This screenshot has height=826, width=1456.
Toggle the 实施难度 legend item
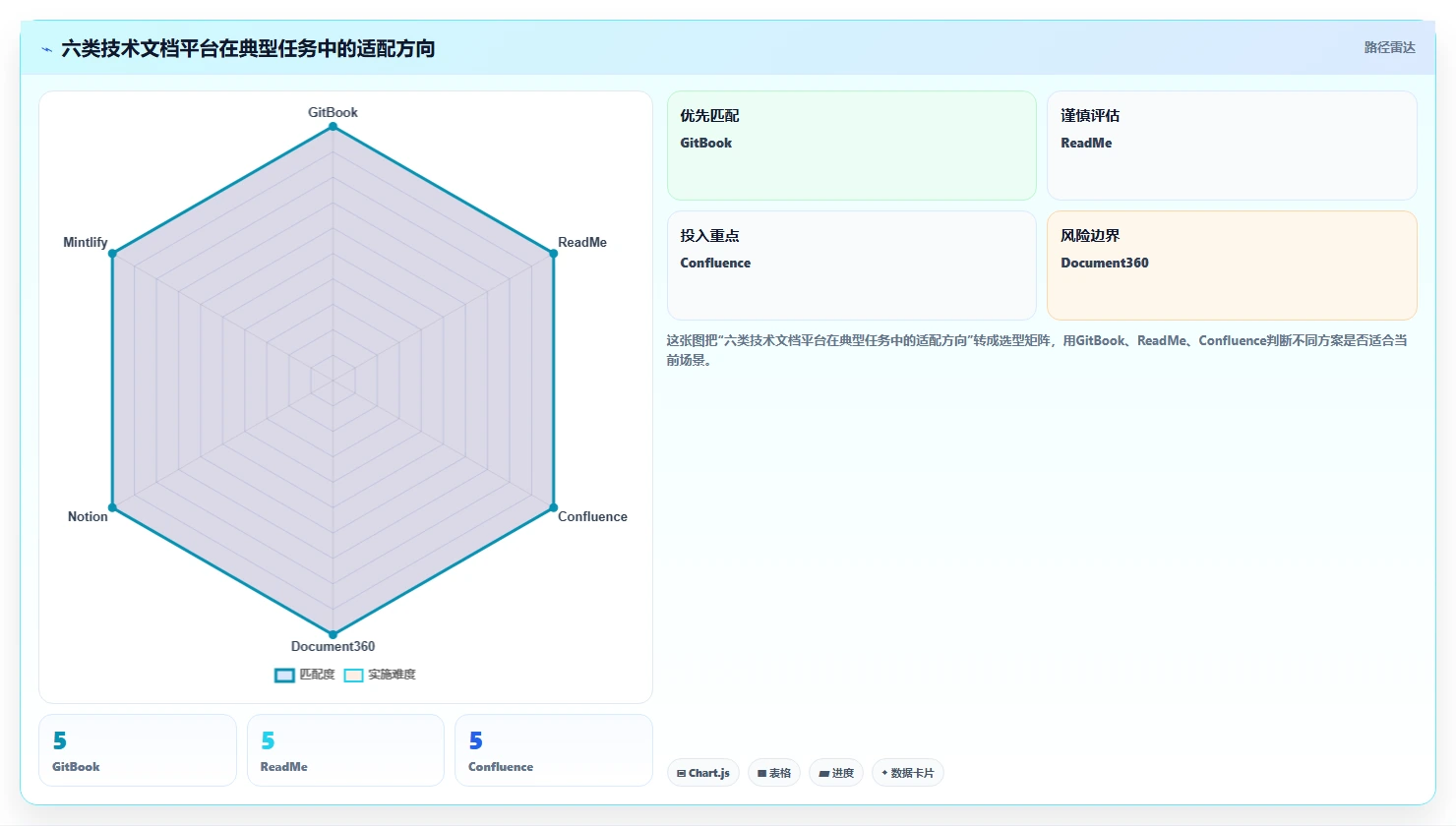(x=380, y=675)
